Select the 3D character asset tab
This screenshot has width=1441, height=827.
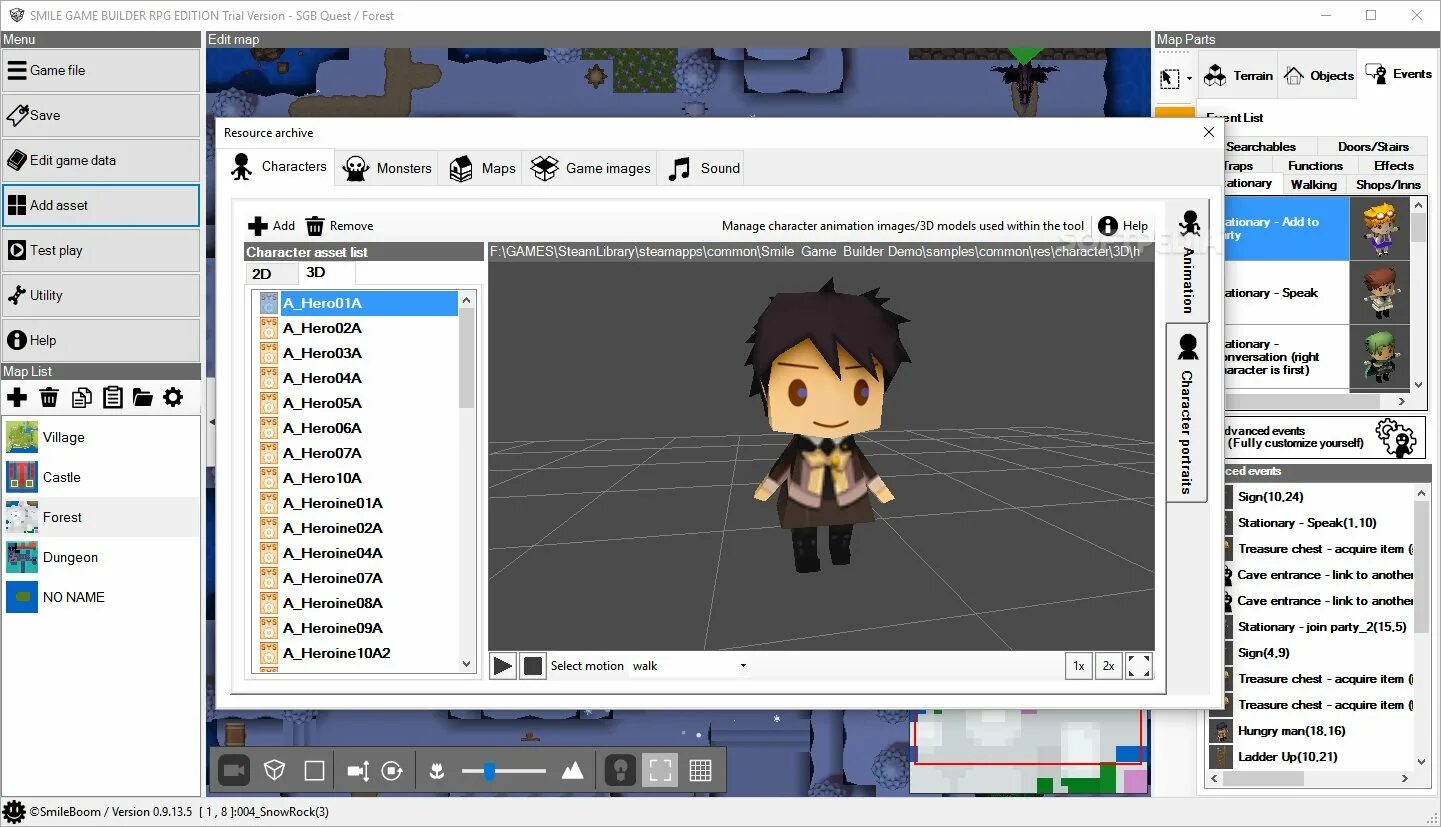326,273
